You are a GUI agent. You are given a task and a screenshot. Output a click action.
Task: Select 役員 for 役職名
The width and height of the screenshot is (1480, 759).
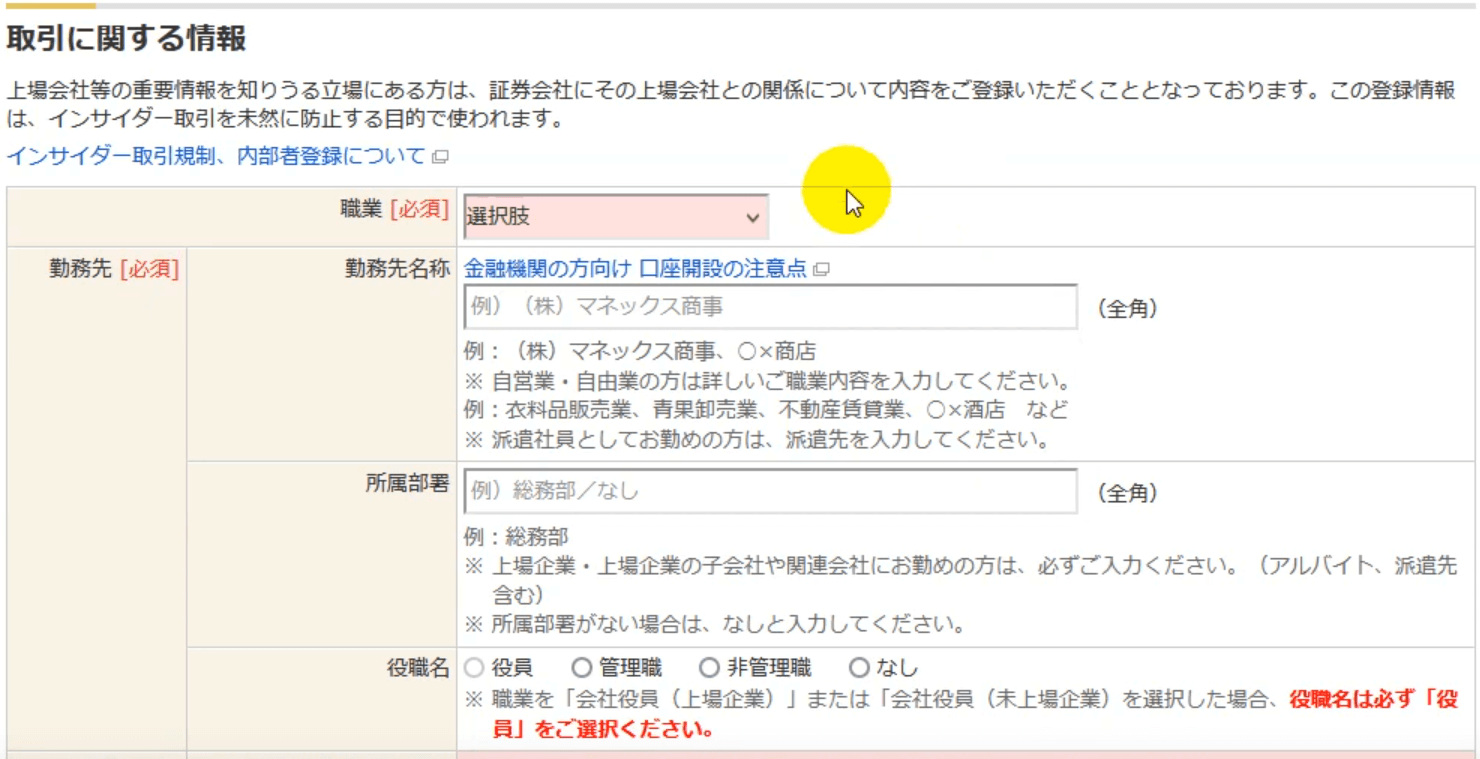pos(473,667)
